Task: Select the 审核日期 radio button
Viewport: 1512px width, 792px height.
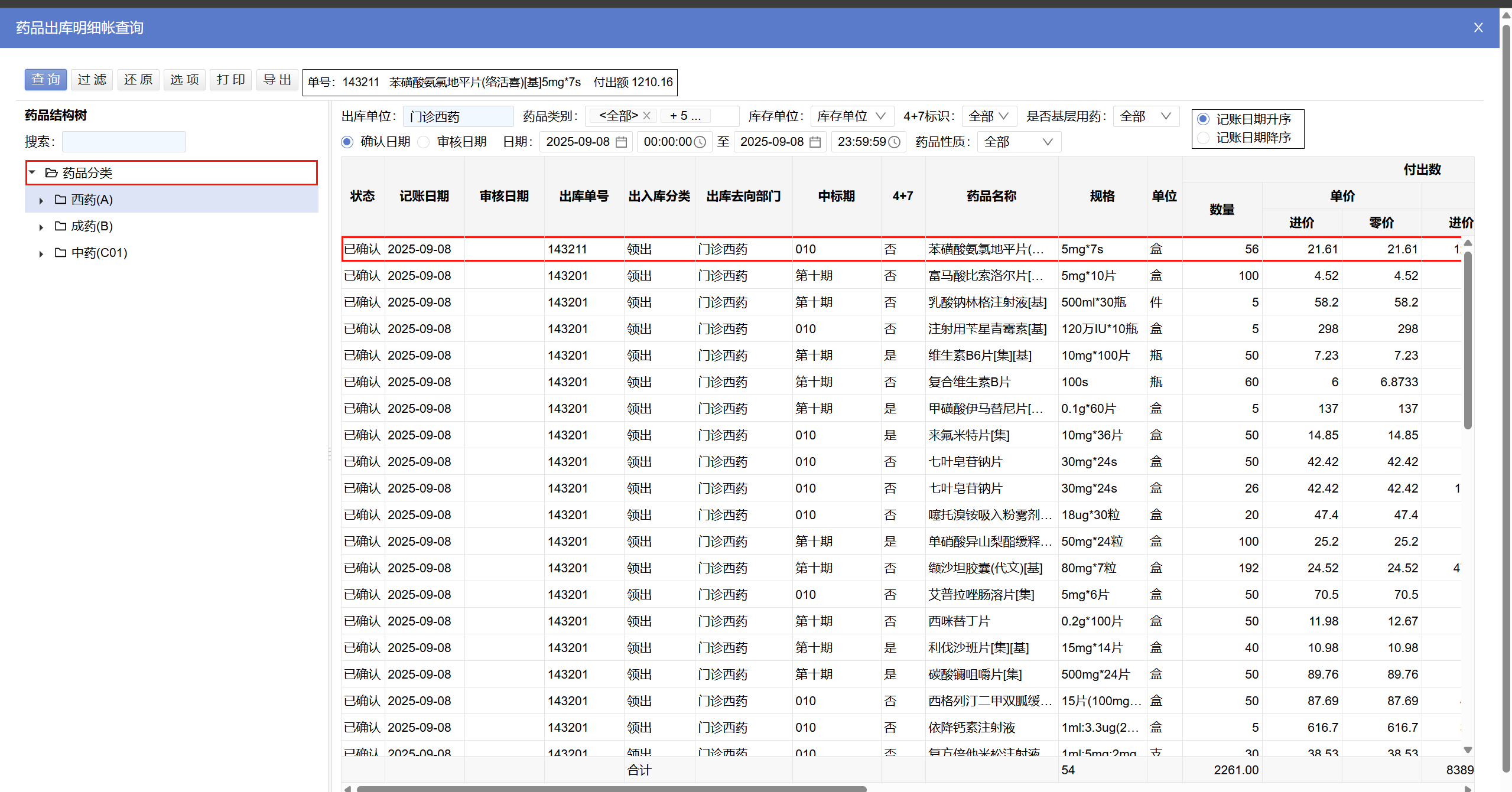Action: tap(424, 142)
